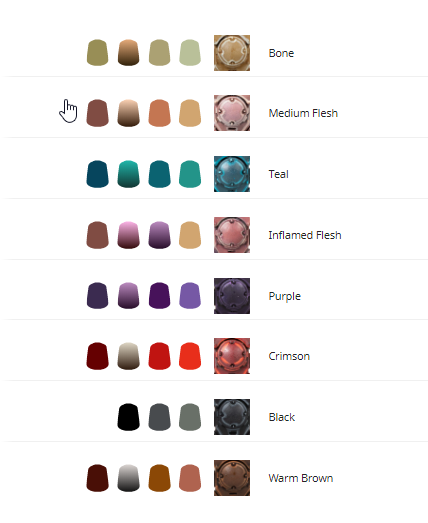Open the Purple armor preview thumbnail
This screenshot has height=523, width=428.
coord(232,296)
